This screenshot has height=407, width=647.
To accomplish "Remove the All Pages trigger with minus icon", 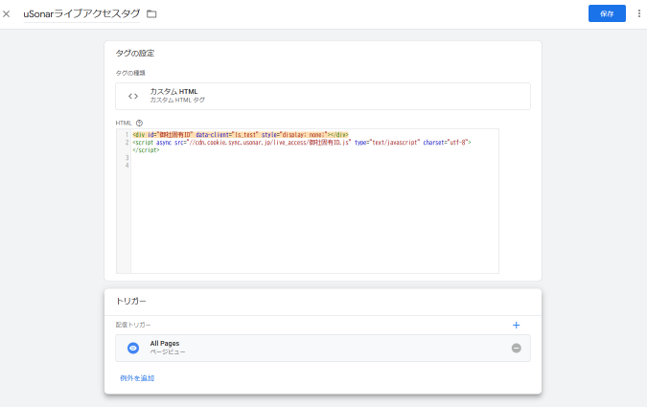I will pos(516,348).
